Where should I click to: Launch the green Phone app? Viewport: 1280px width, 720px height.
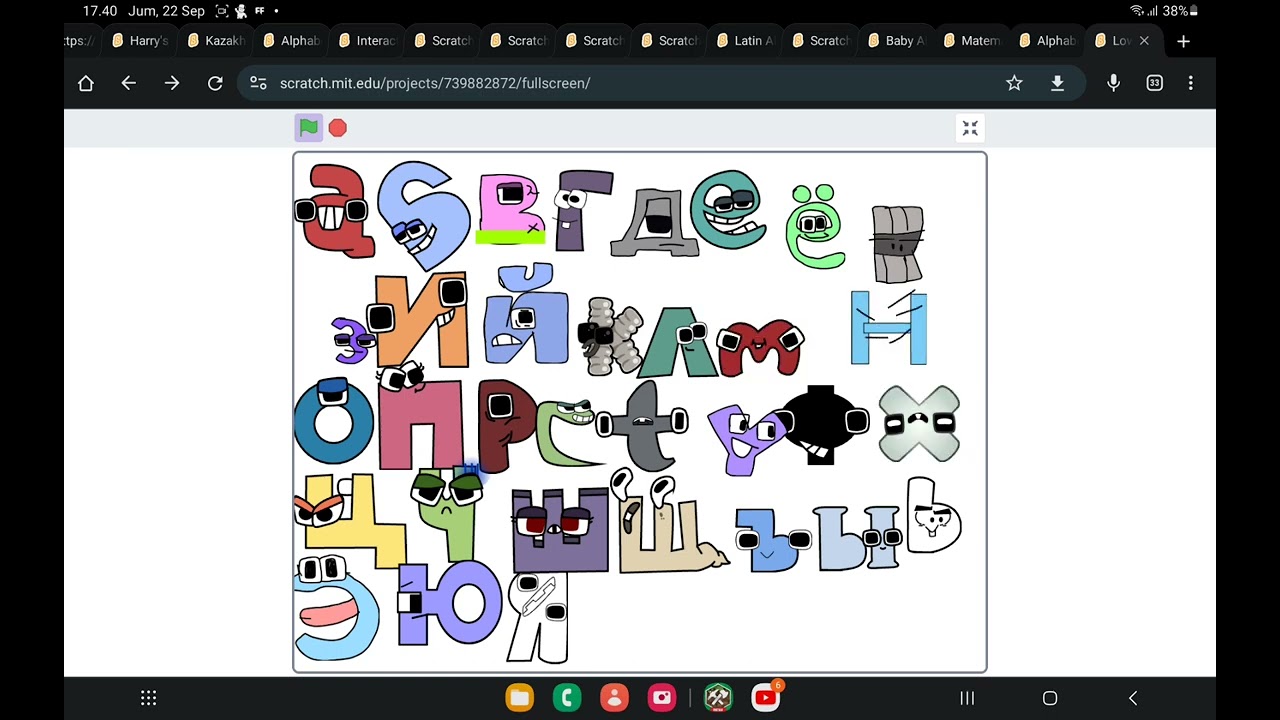point(567,698)
